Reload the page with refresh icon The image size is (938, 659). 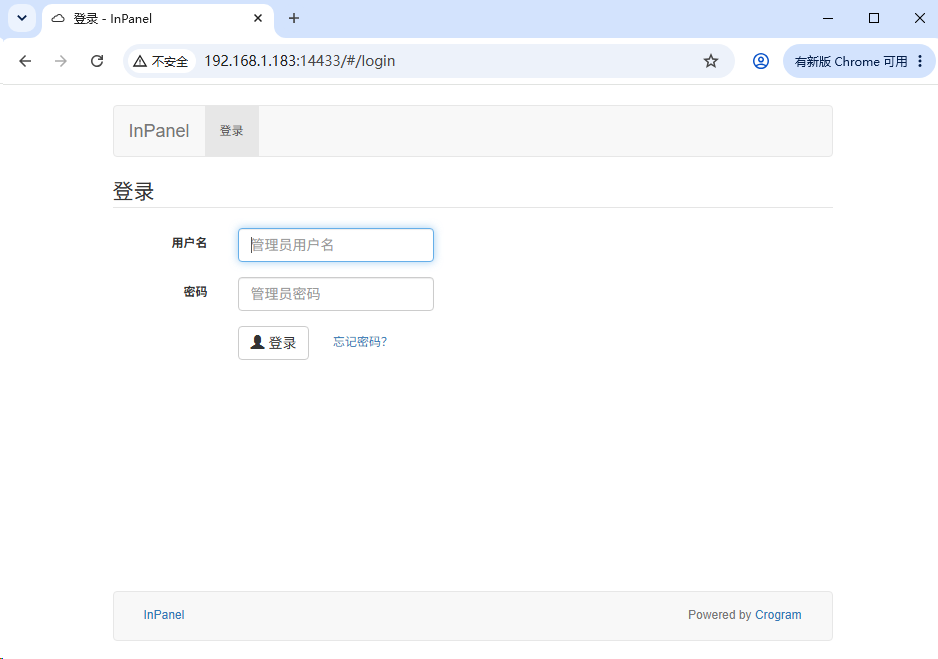click(x=97, y=61)
